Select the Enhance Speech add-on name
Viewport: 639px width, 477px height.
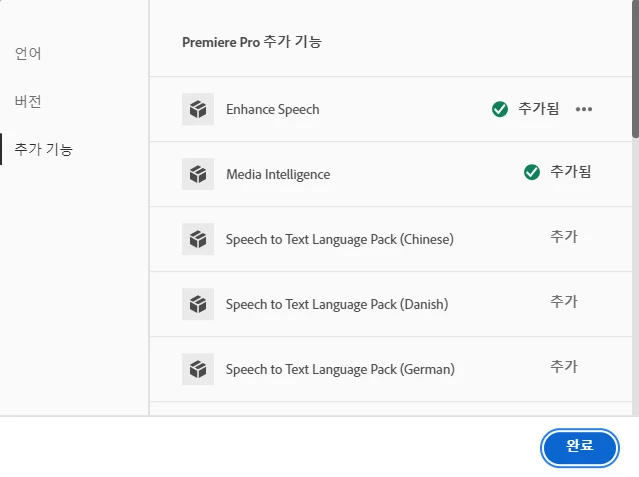[x=272, y=109]
